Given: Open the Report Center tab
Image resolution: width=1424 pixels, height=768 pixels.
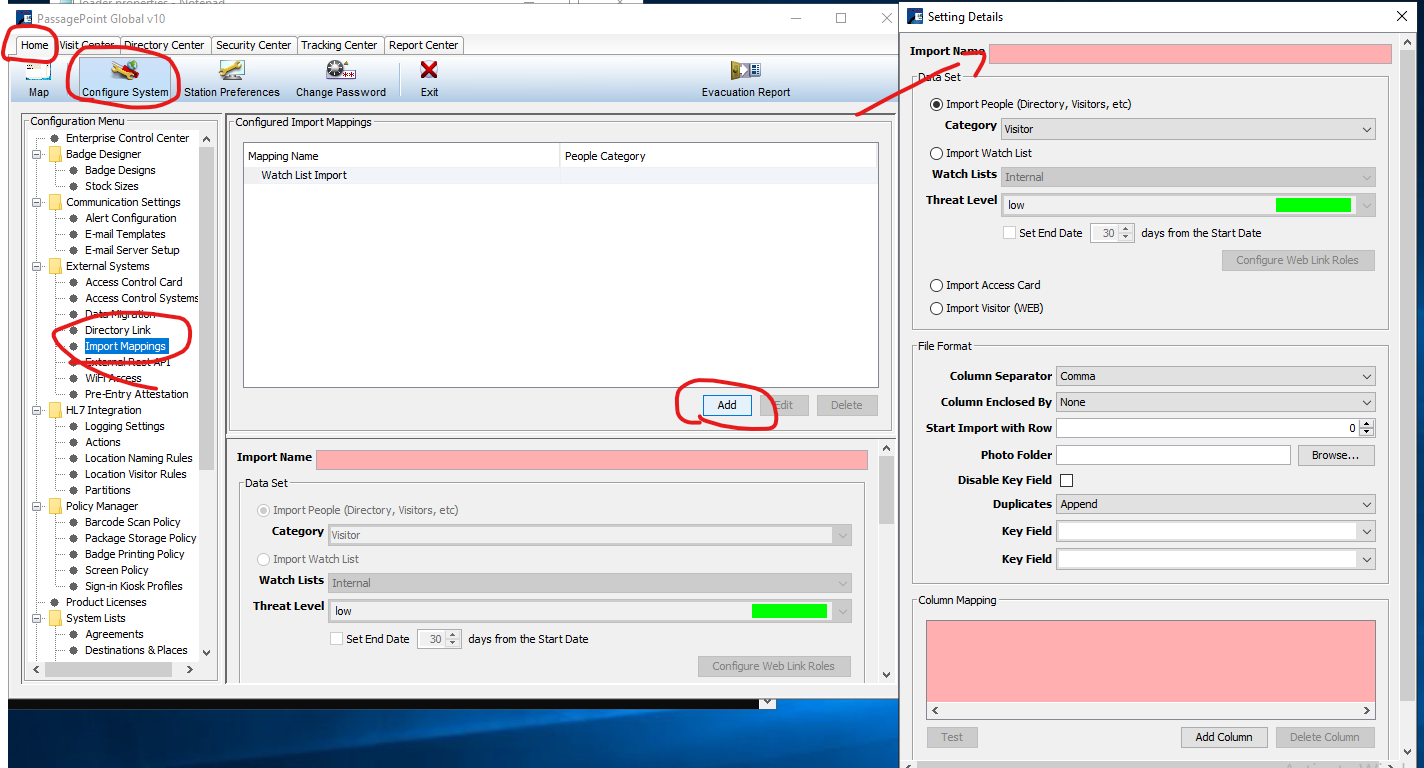Looking at the screenshot, I should click(x=423, y=45).
